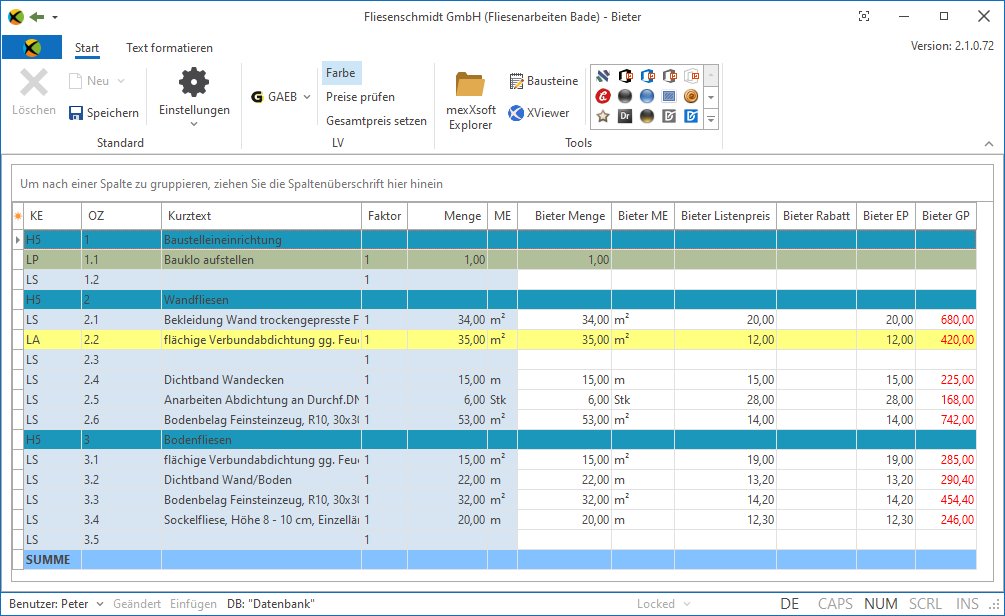Select the blue hatched square skin icon

(669, 96)
